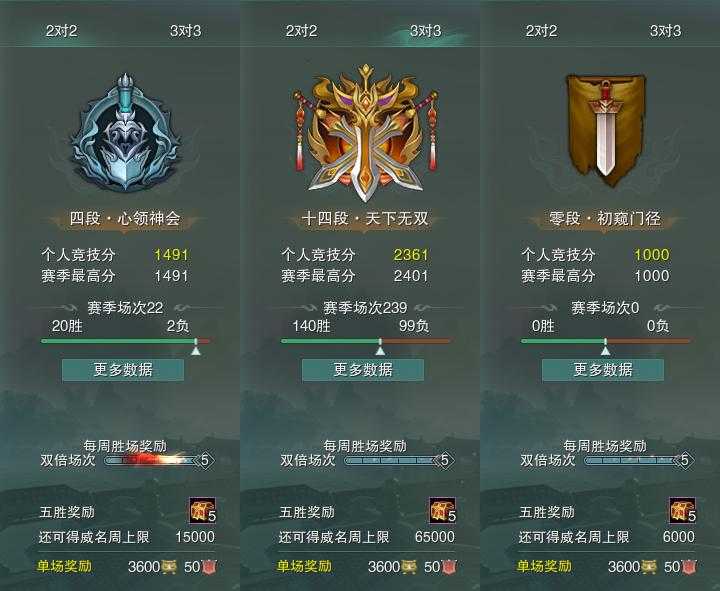Image resolution: width=720 pixels, height=591 pixels.
Task: Click the gold coin icon beside 3600 in middle panel
Action: 409,567
